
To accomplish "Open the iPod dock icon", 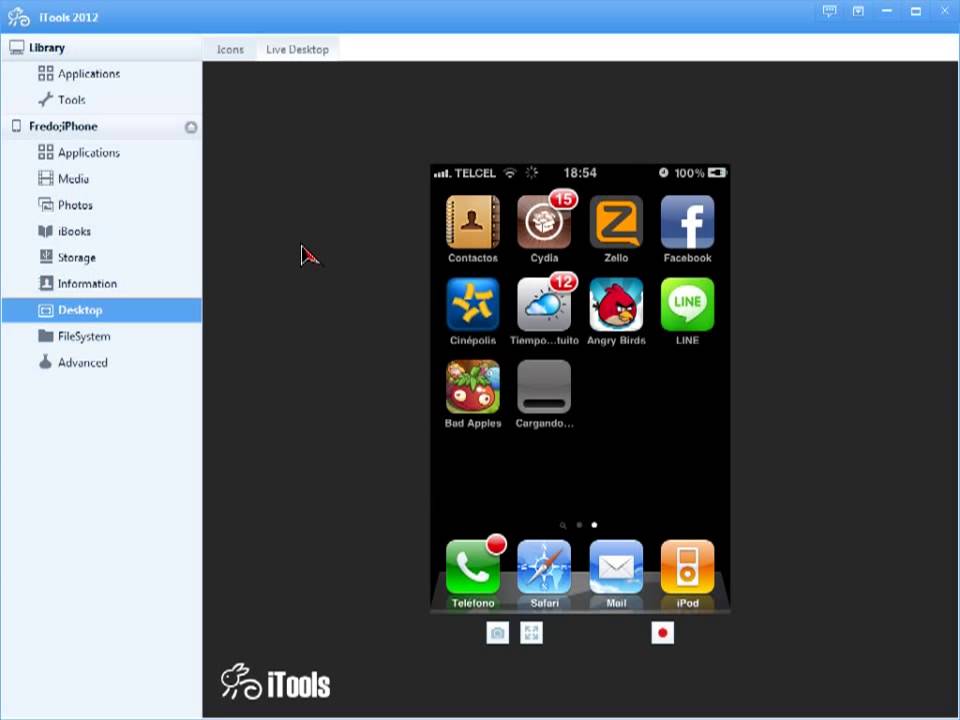I will click(x=687, y=567).
